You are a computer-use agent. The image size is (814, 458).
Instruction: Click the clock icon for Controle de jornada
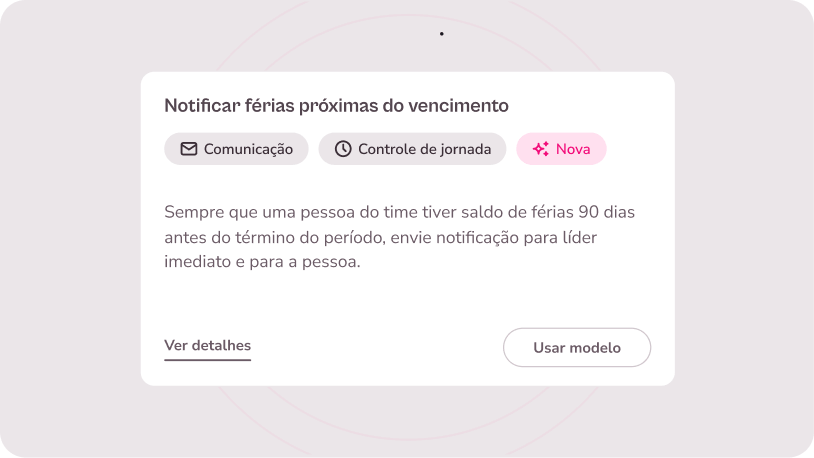click(343, 149)
